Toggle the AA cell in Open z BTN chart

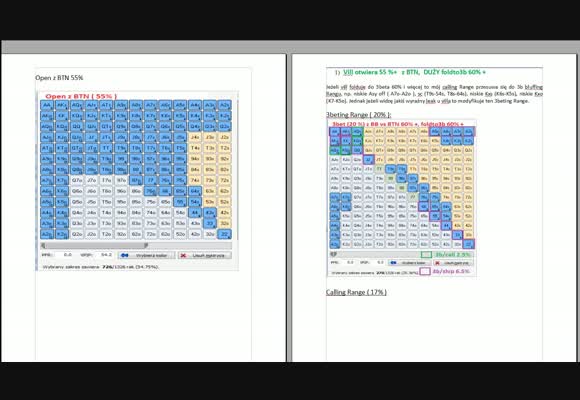point(47,105)
